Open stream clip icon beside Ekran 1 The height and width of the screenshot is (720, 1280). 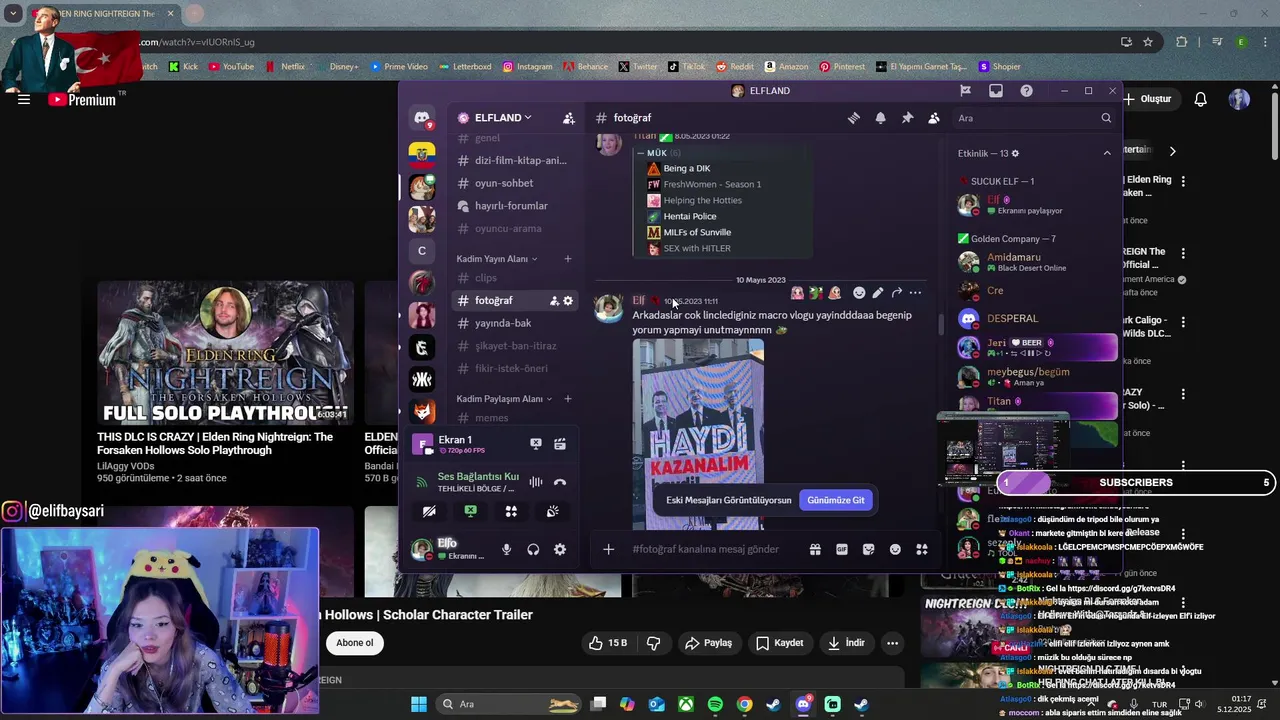tap(560, 444)
